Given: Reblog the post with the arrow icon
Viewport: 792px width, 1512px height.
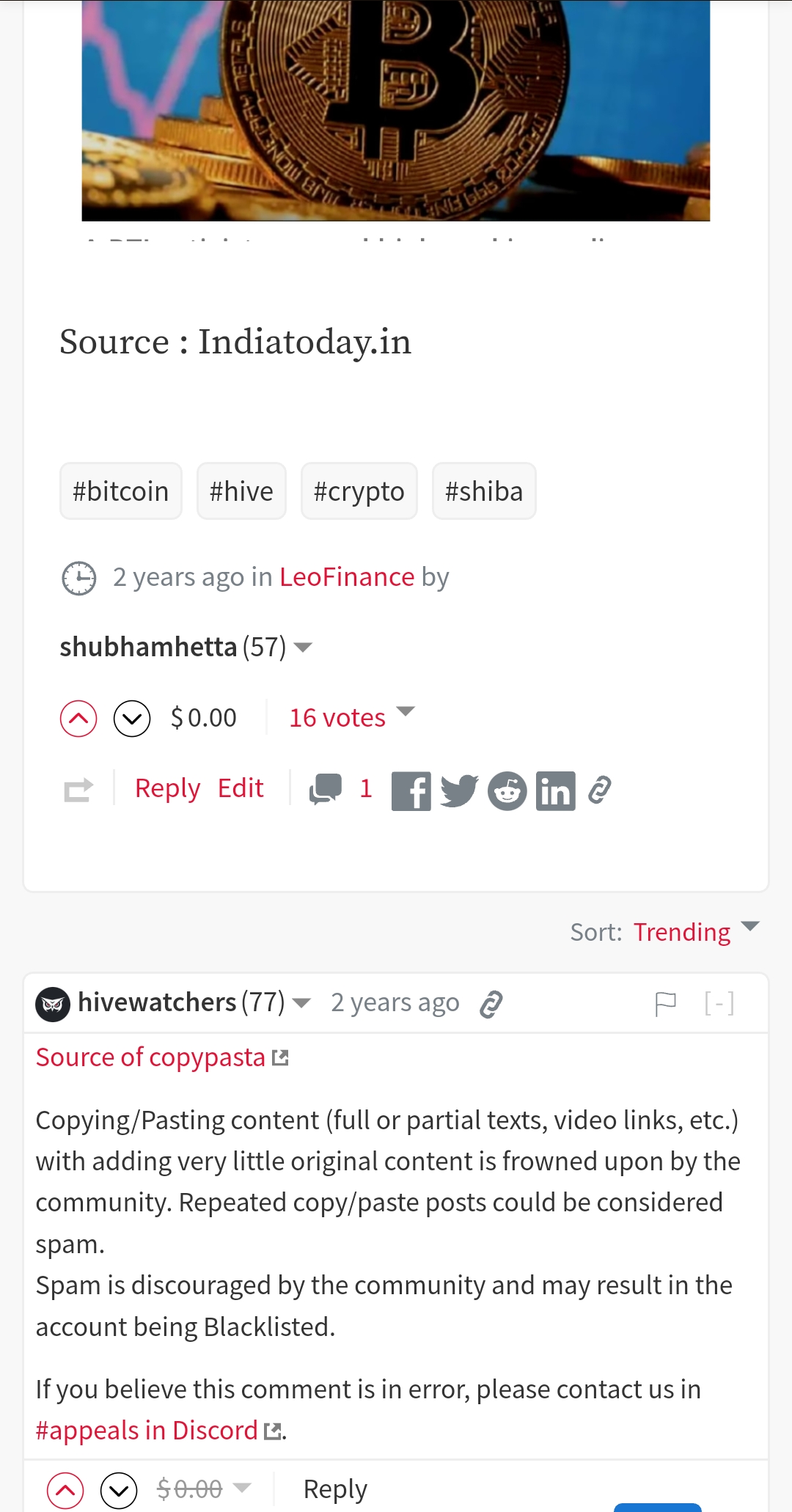Looking at the screenshot, I should [x=78, y=790].
